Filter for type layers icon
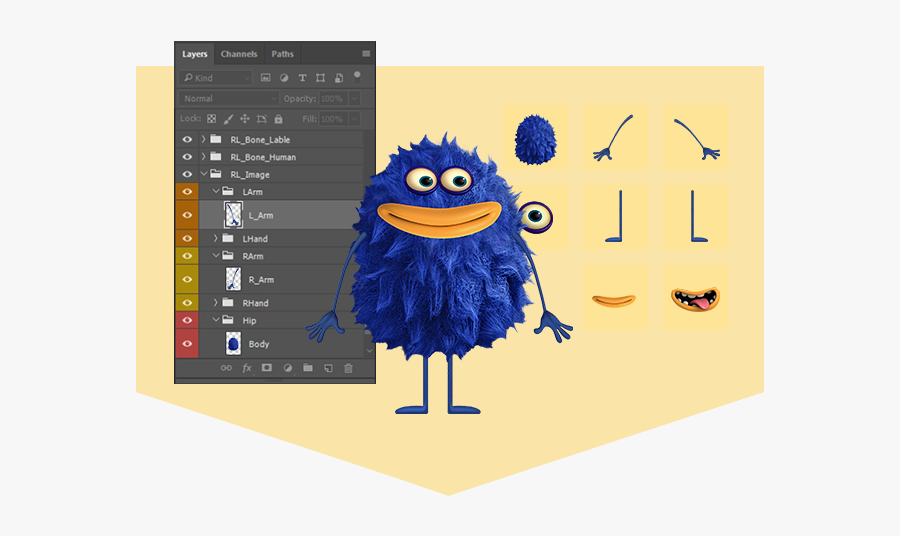This screenshot has height=536, width=900. point(302,77)
